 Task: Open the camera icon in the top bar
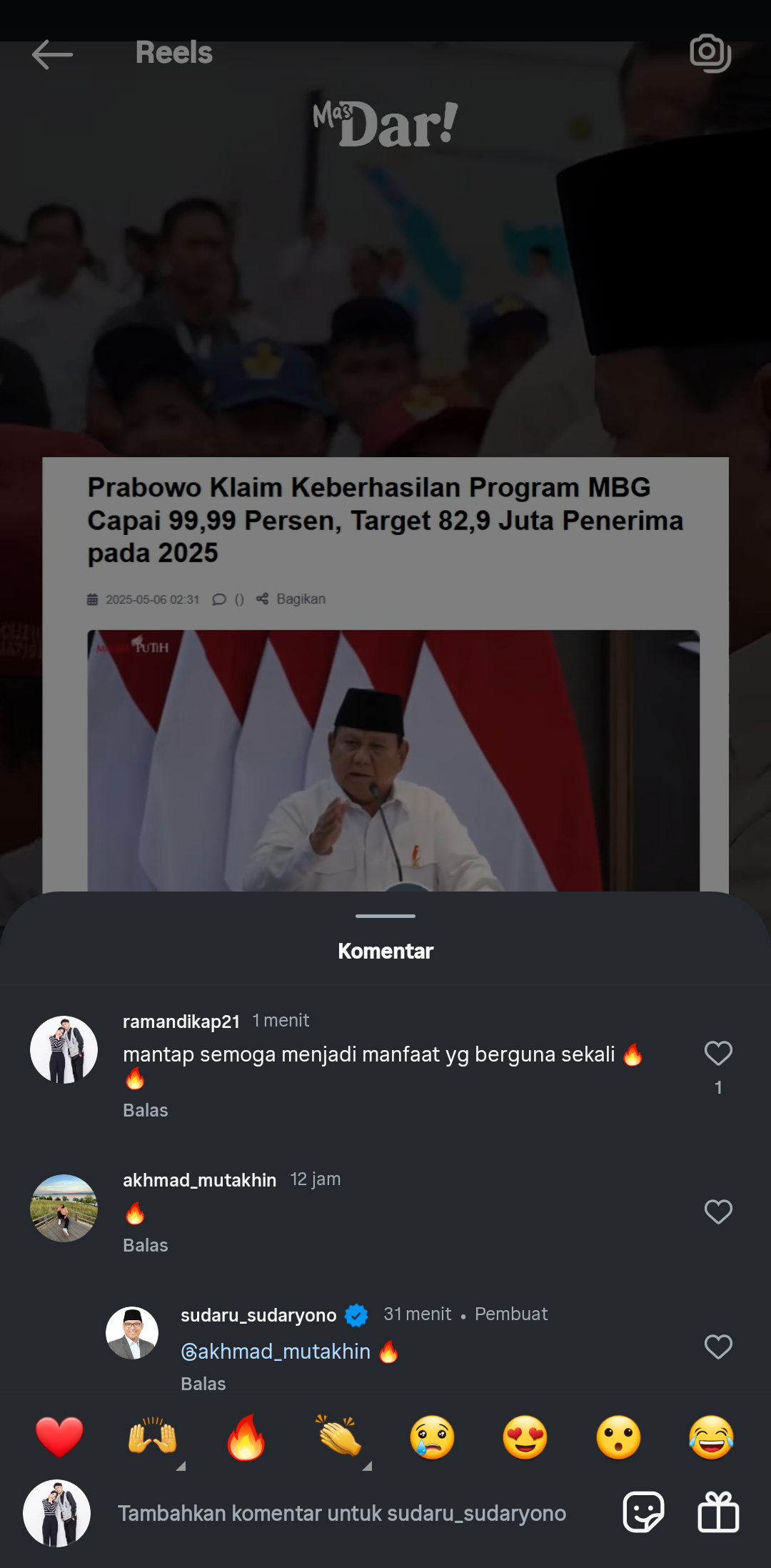coord(710,54)
